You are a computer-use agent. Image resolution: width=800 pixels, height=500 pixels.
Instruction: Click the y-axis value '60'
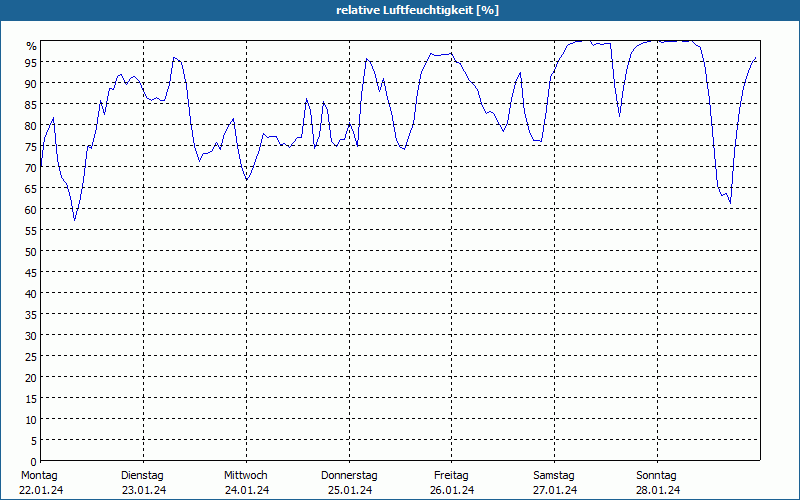[31, 210]
